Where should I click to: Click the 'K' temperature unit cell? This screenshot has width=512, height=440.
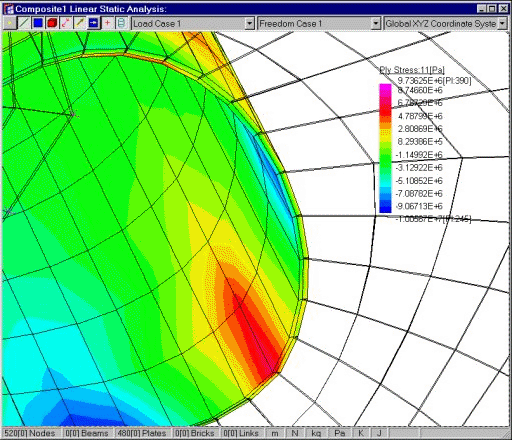pos(361,433)
